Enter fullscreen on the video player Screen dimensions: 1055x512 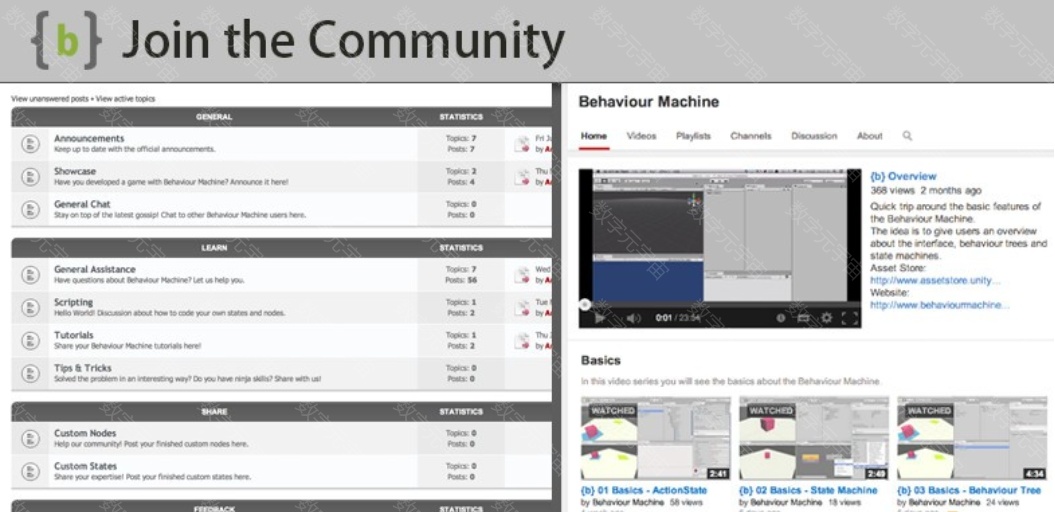tap(850, 318)
